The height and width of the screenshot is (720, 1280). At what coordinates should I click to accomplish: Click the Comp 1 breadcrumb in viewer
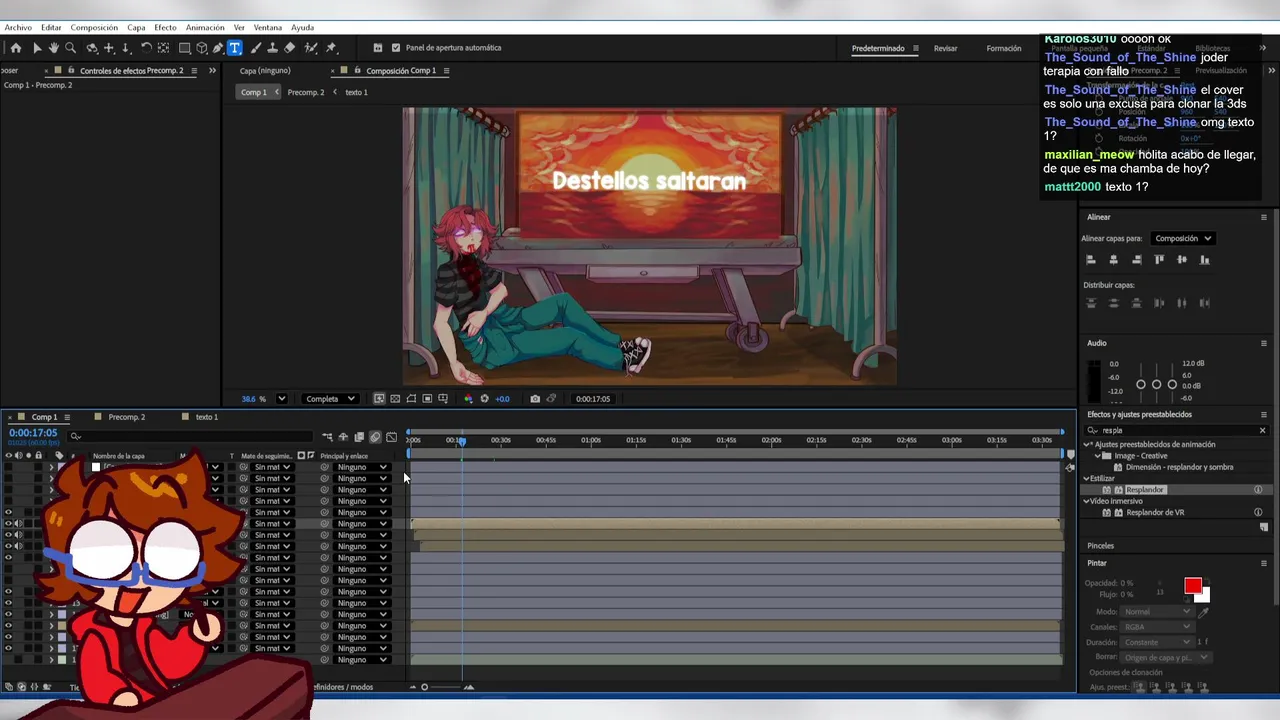(254, 92)
